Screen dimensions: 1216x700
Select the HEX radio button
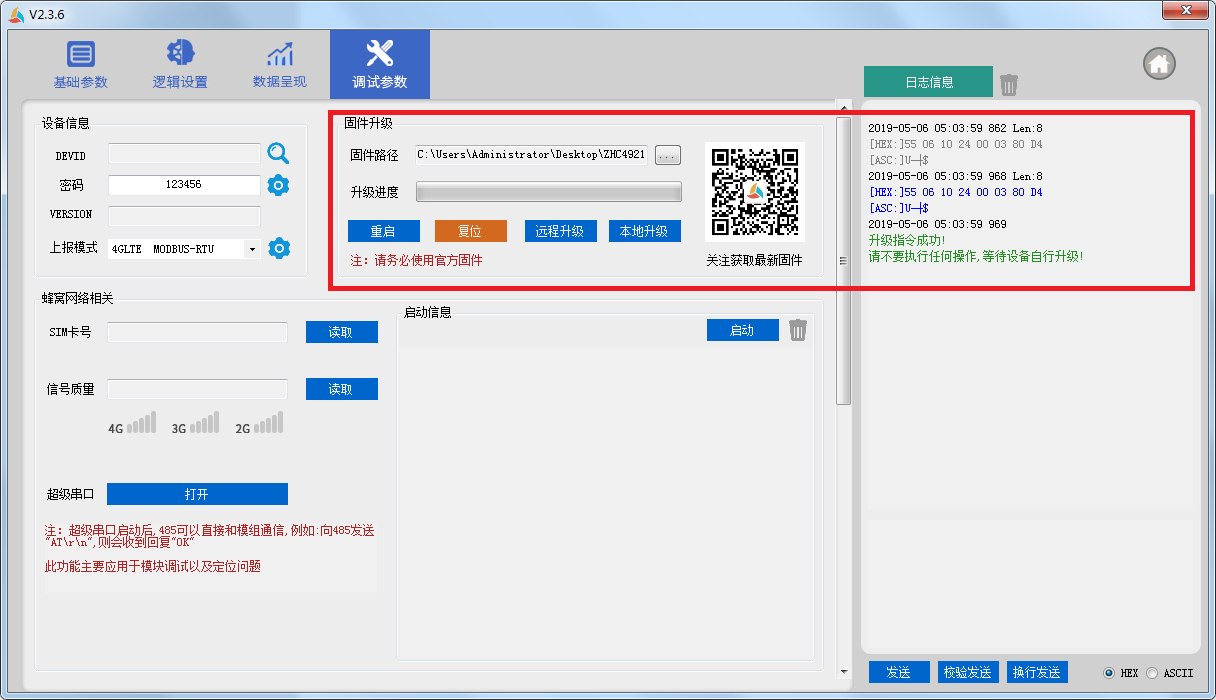pos(1108,673)
